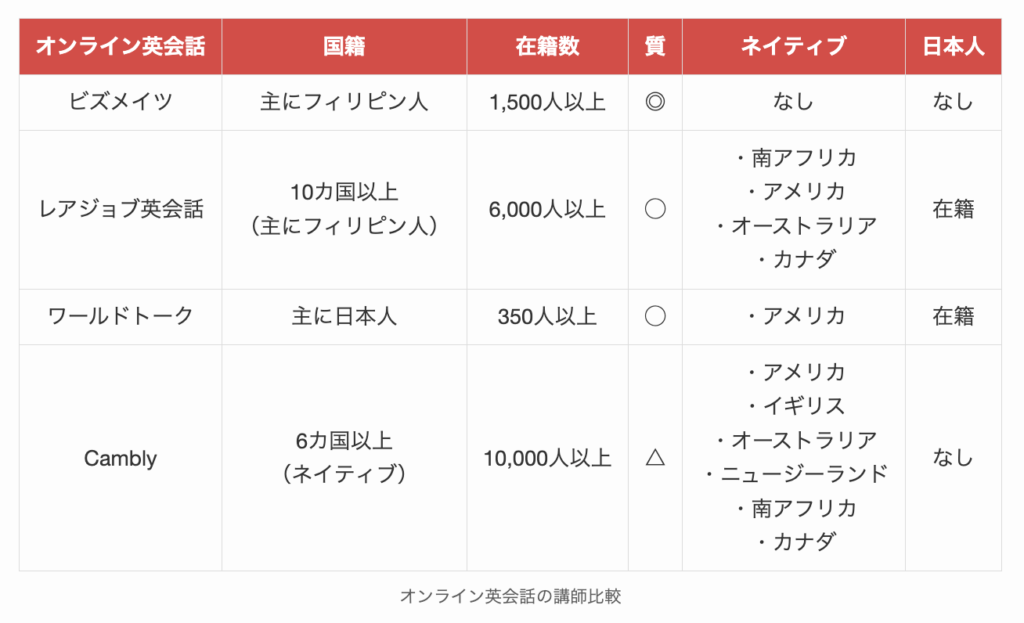Image resolution: width=1024 pixels, height=623 pixels.
Task: Click the 10,000人以上 enrollment cell
Action: [x=547, y=458]
